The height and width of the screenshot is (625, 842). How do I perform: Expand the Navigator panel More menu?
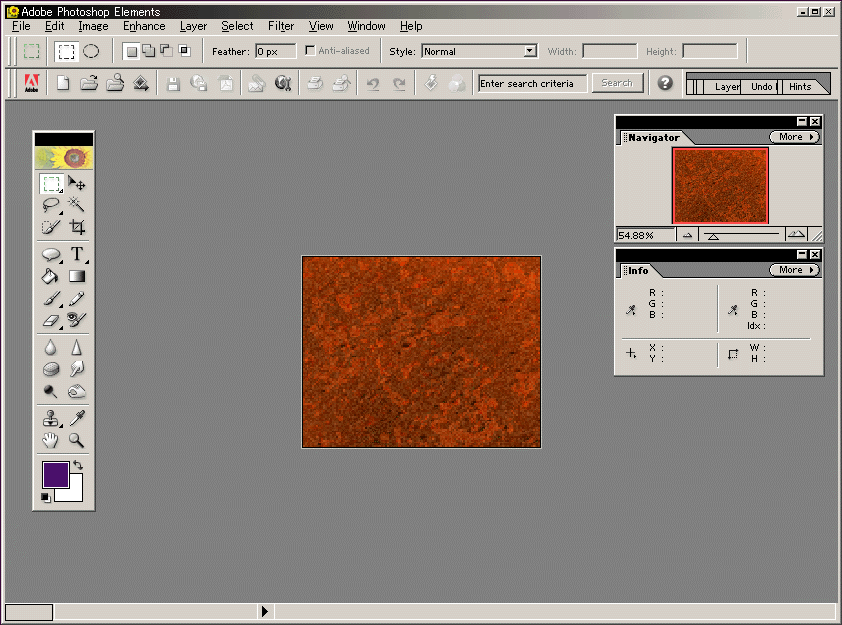(x=794, y=137)
